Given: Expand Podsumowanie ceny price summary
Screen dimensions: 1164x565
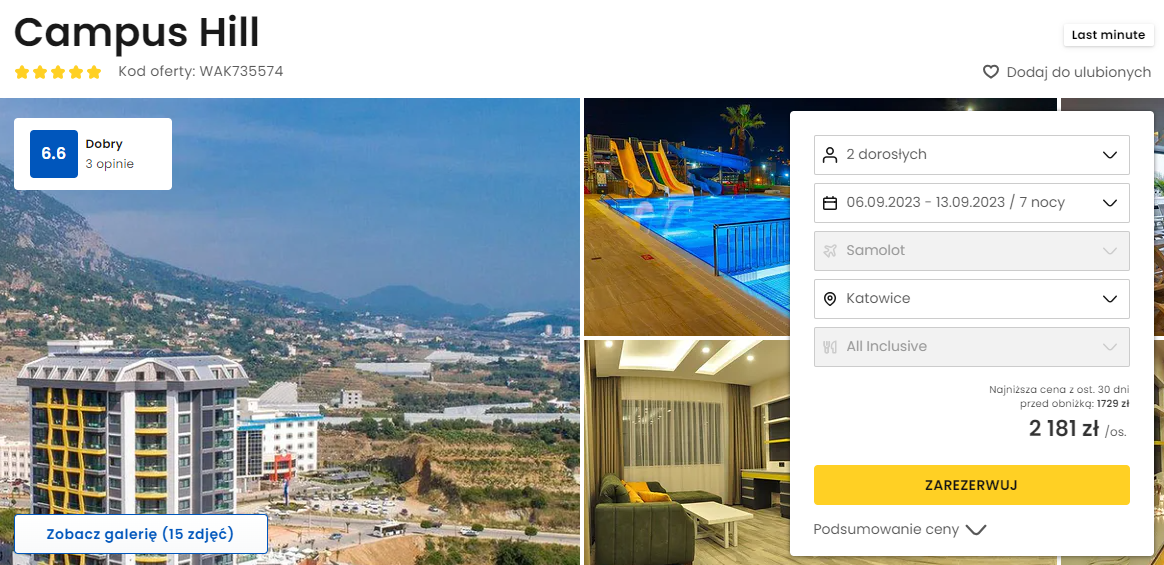Looking at the screenshot, I should pyautogui.click(x=900, y=529).
